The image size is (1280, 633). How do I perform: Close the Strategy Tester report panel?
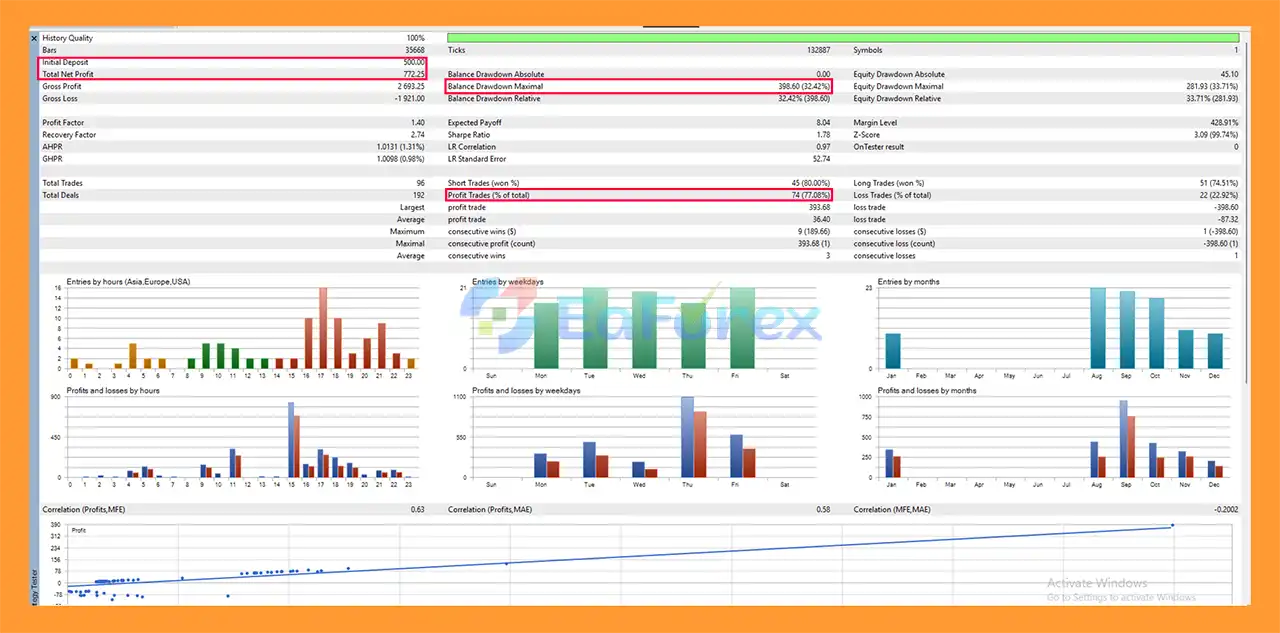point(34,38)
